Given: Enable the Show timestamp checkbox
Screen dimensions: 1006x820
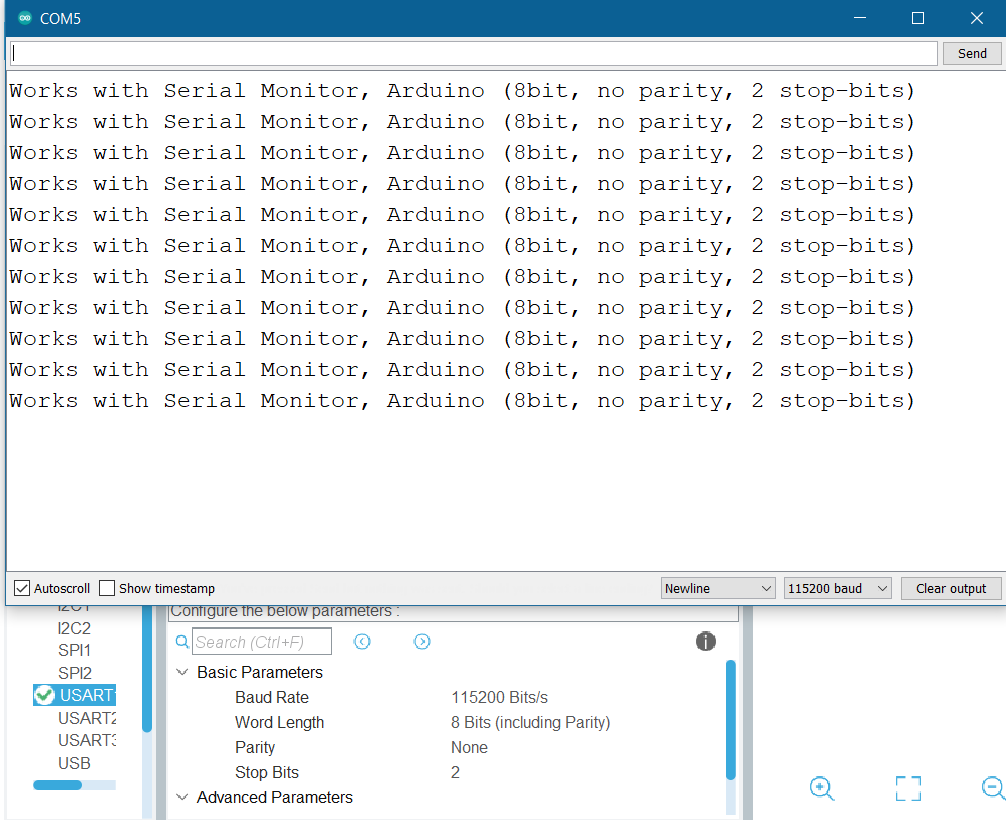Looking at the screenshot, I should click(107, 588).
